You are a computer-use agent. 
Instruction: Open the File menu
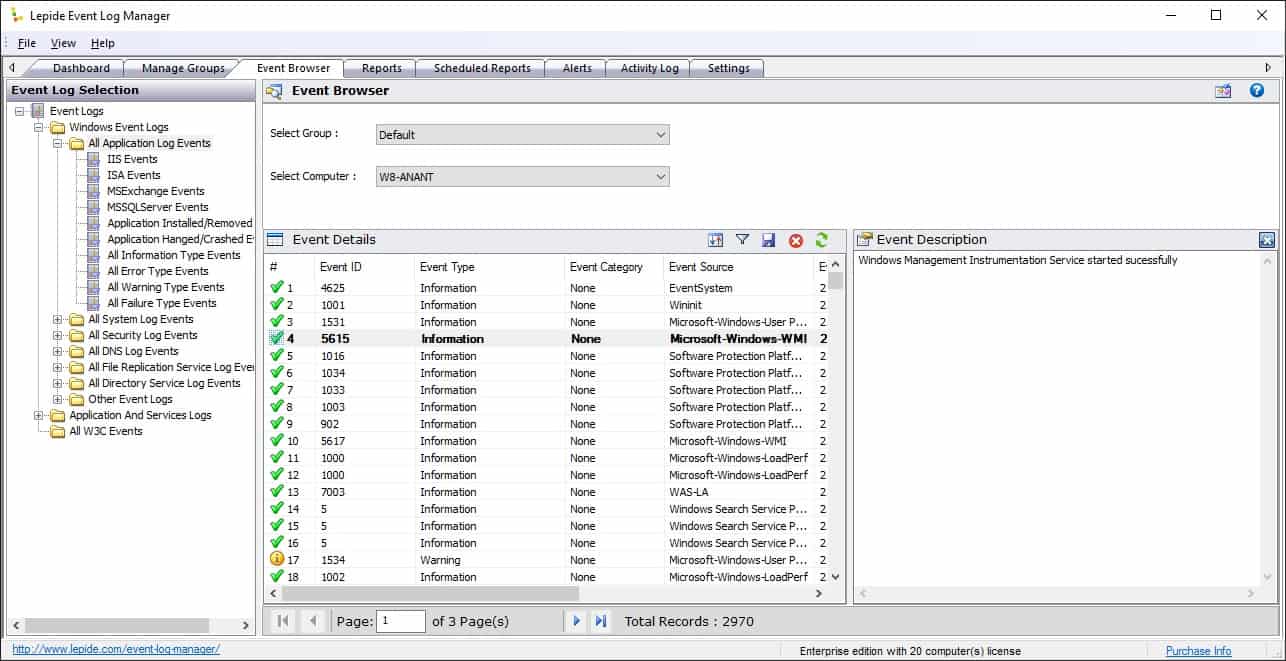[x=27, y=43]
